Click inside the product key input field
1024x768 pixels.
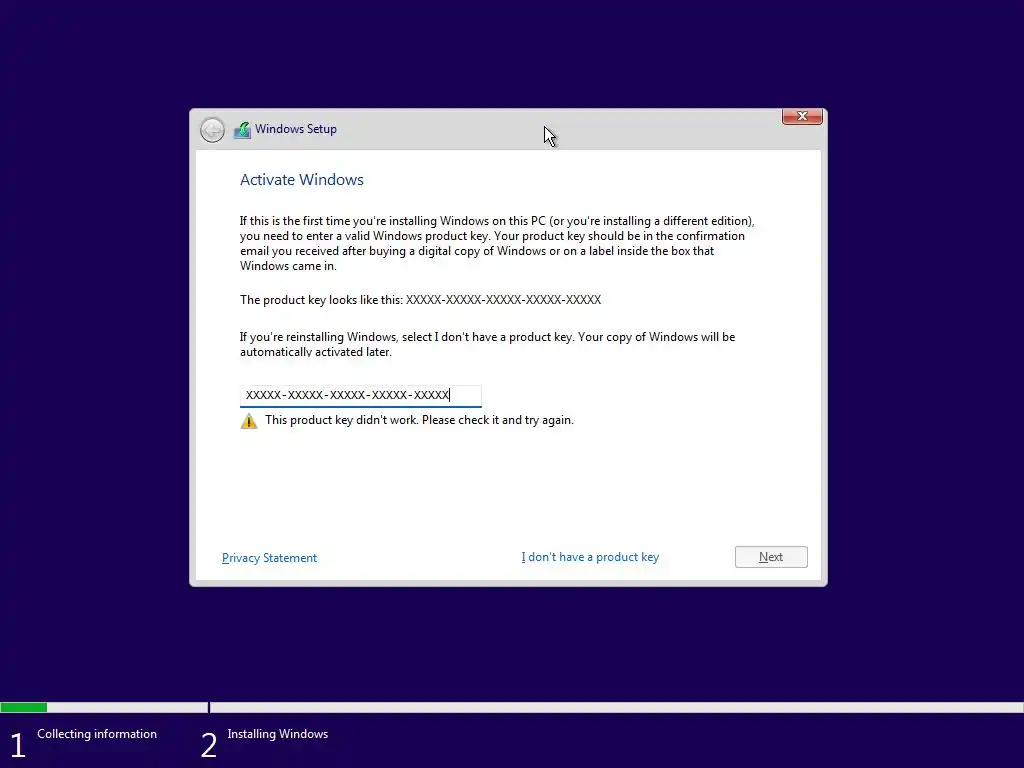click(360, 395)
